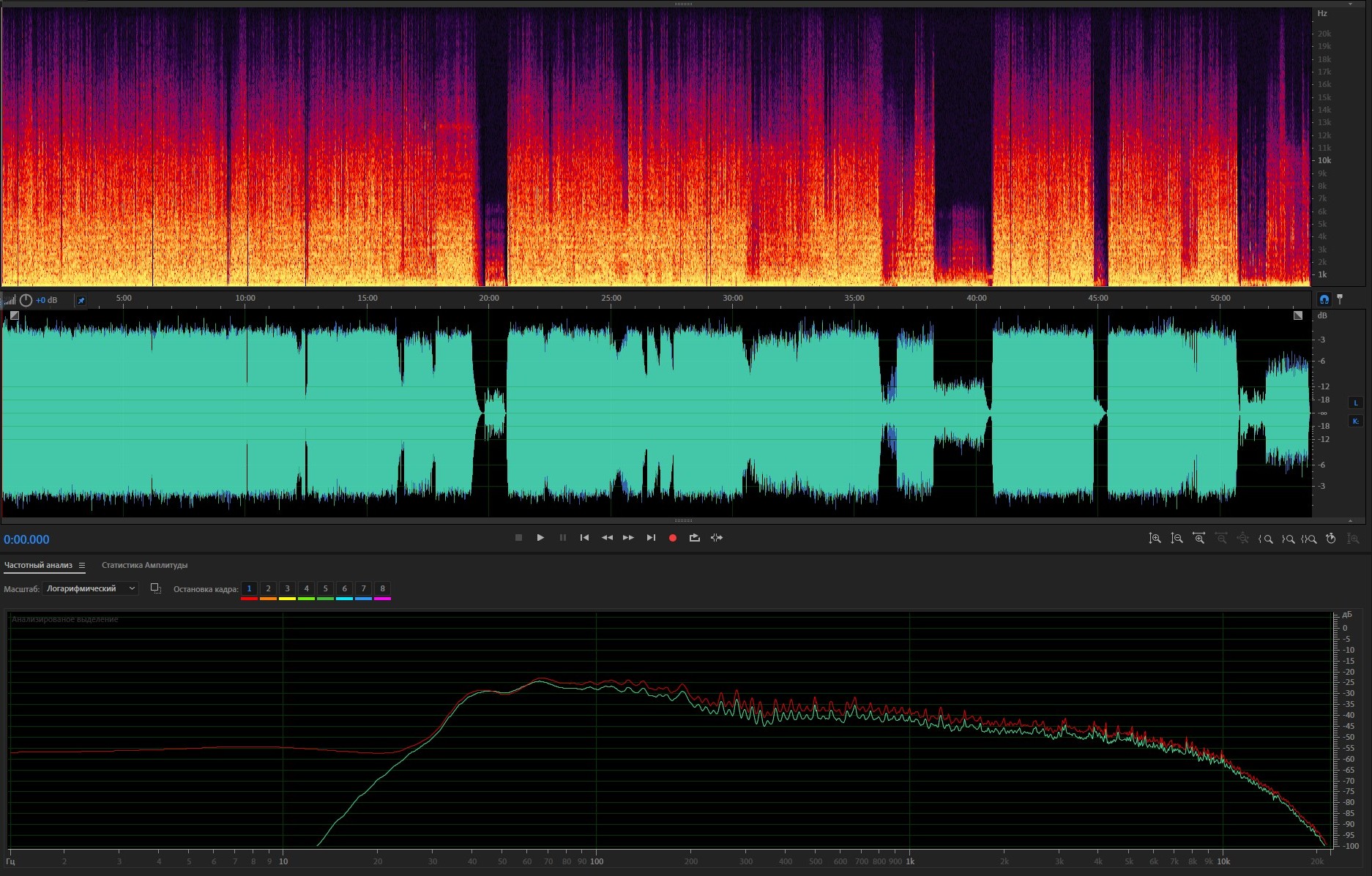Open the Масштаб Логарифмический dropdown
Viewport: 1372px width, 876px height.
click(90, 589)
